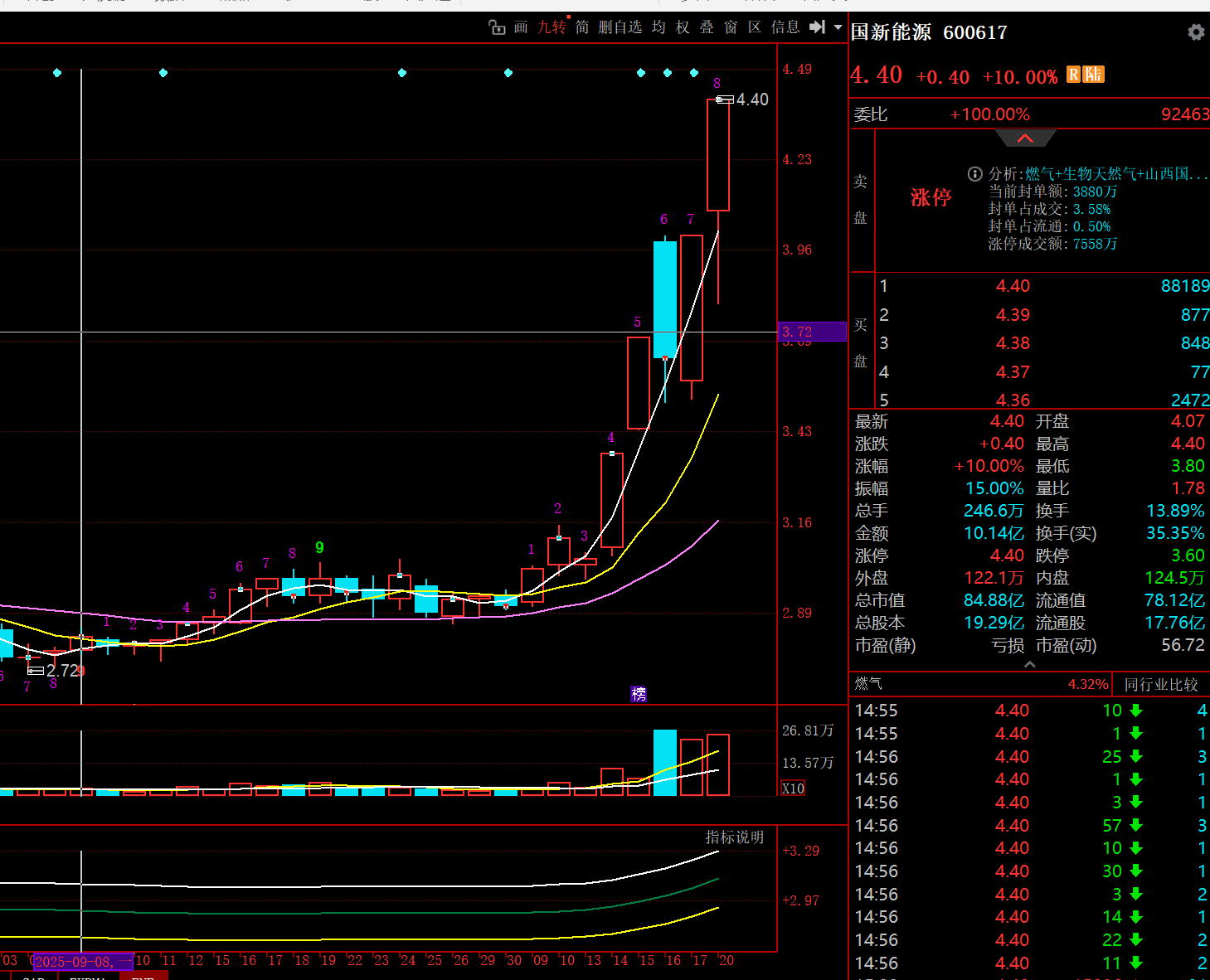Click the date tick 30 on time axis
This screenshot has height=980, width=1210.
[x=514, y=961]
